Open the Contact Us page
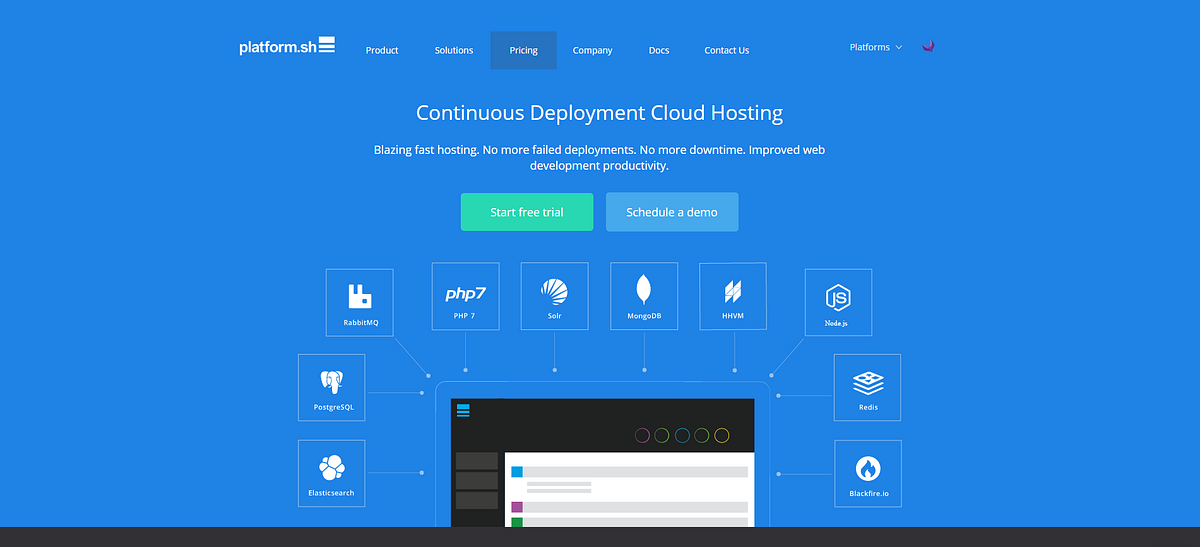This screenshot has height=547, width=1200. (727, 51)
